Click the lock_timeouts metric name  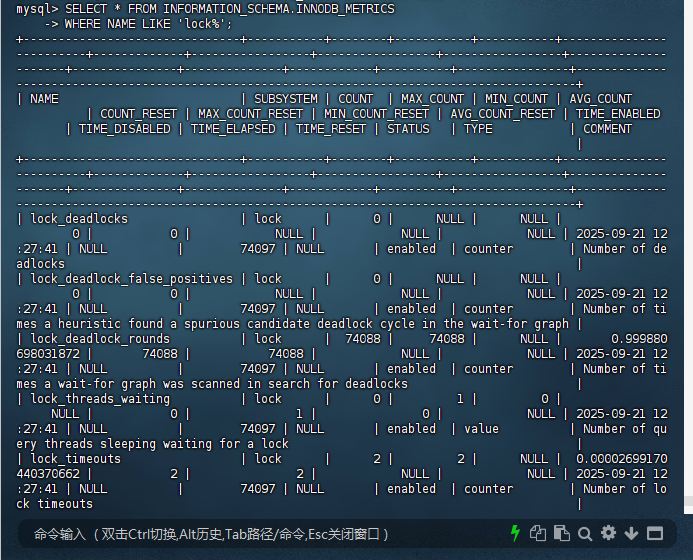pyautogui.click(x=76, y=459)
